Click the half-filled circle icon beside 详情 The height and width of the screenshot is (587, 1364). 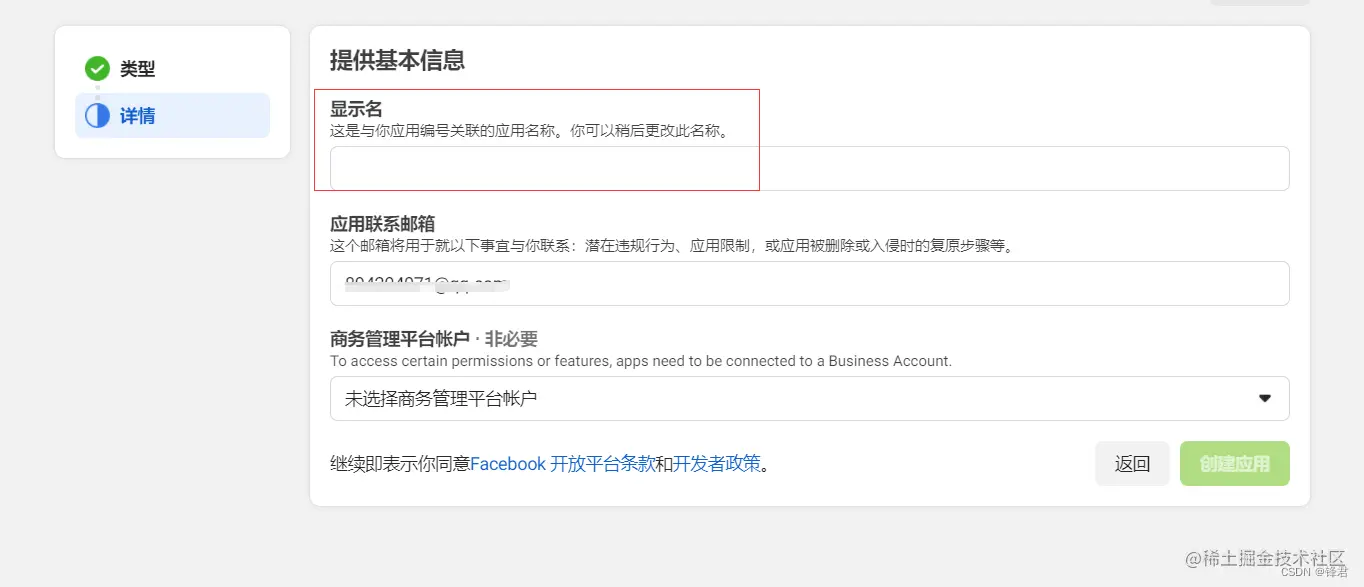coord(97,116)
